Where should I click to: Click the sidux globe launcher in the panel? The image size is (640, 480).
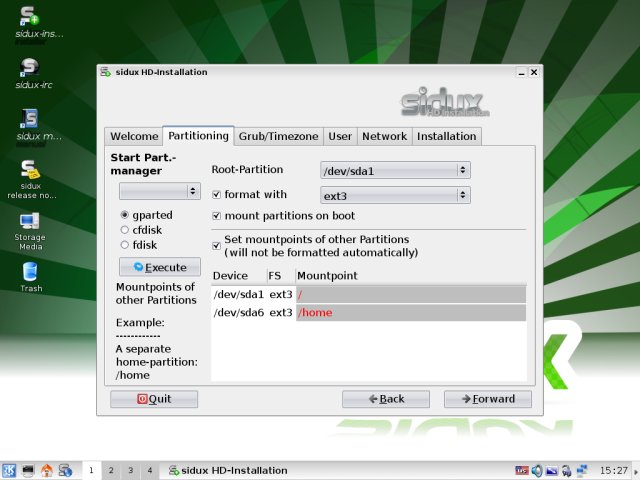65,471
